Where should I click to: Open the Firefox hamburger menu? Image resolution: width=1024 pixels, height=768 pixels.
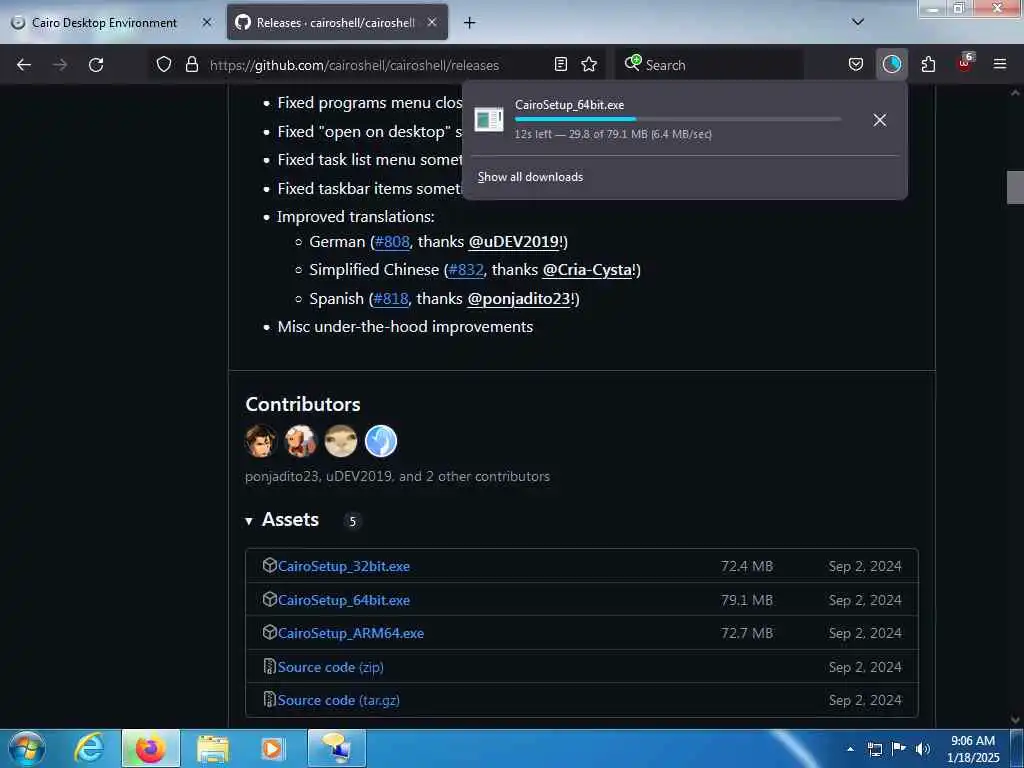(1000, 64)
